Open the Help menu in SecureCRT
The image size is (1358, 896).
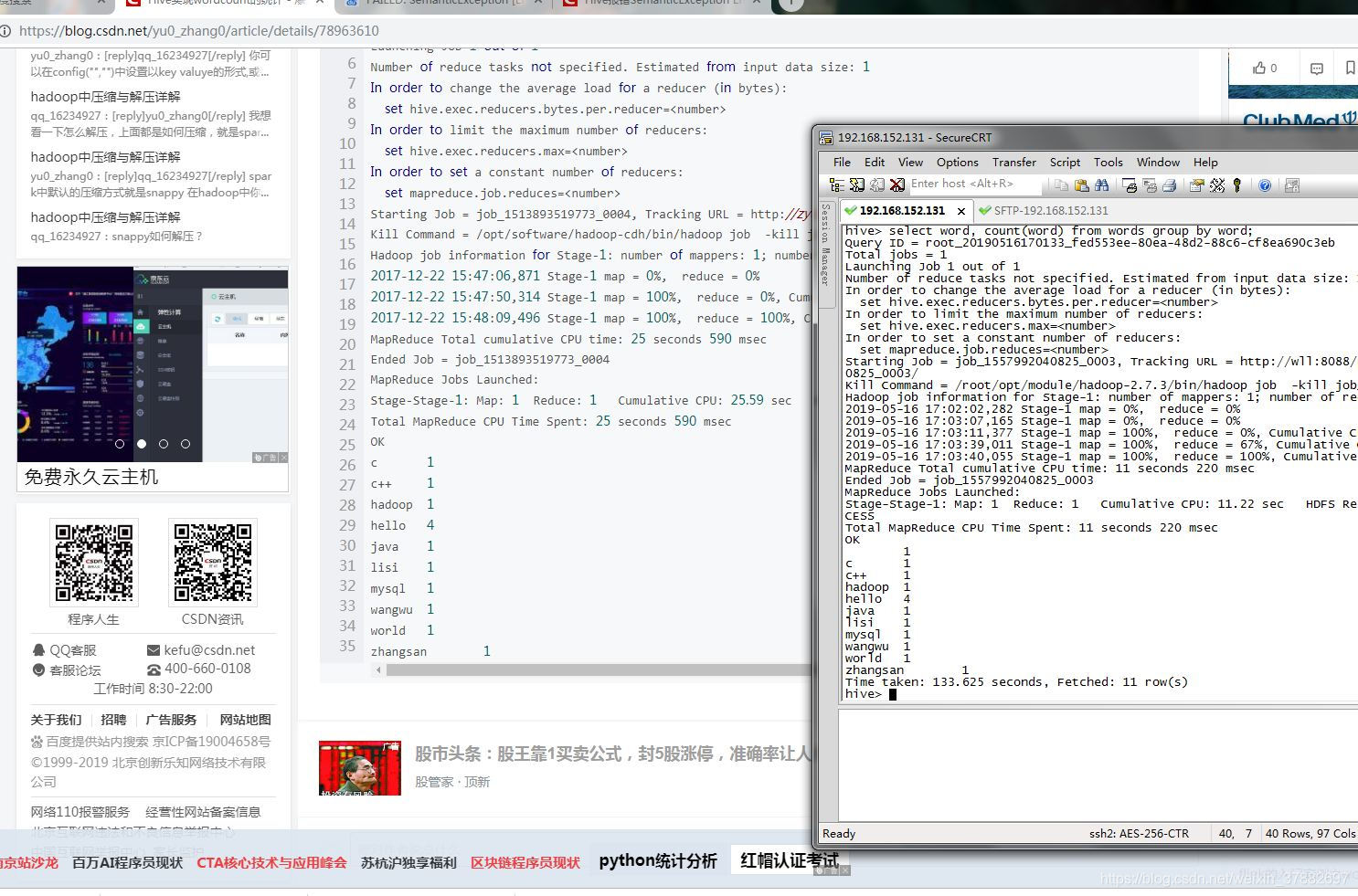1205,162
